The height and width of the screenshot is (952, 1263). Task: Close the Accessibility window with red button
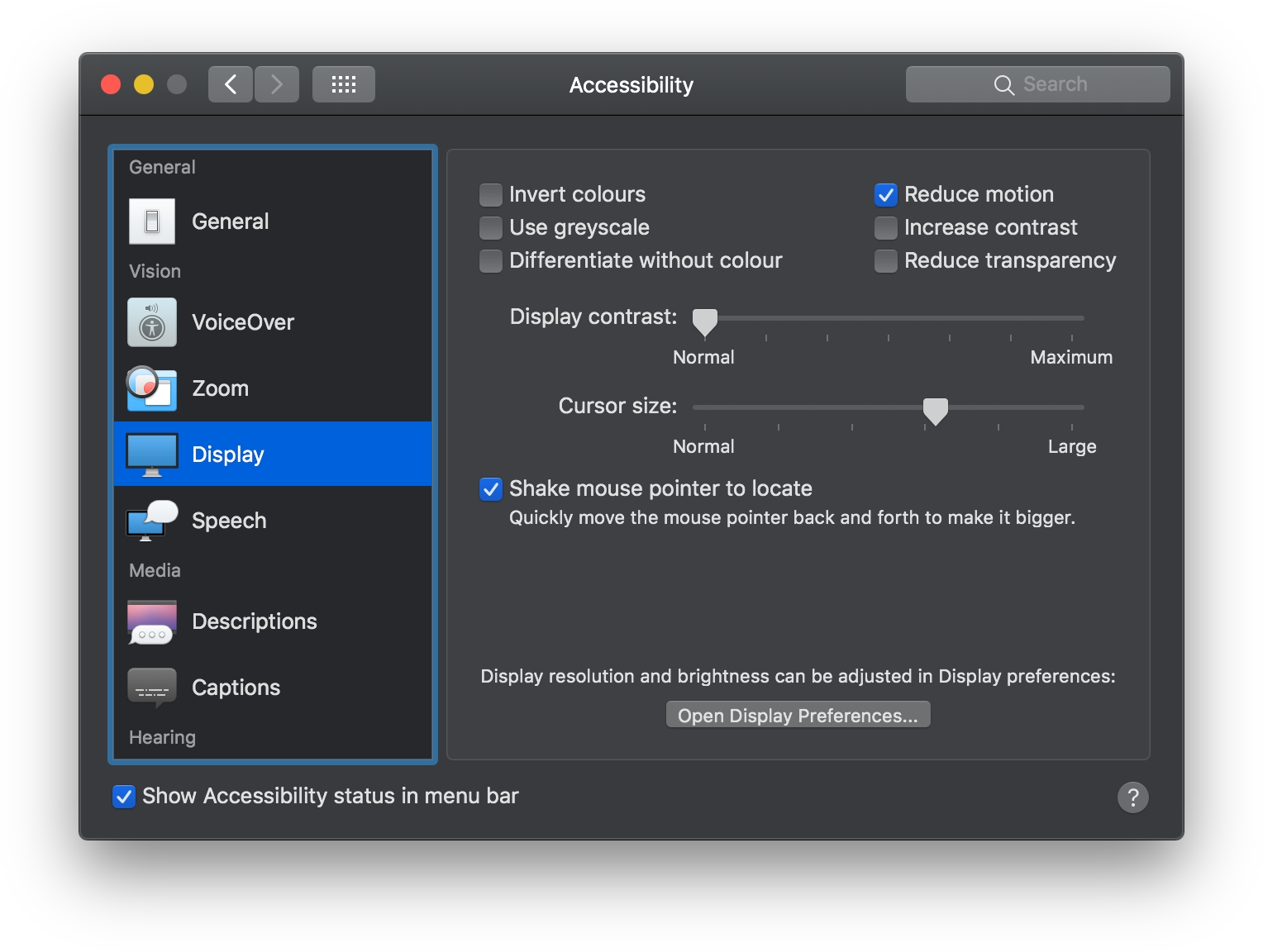click(111, 84)
